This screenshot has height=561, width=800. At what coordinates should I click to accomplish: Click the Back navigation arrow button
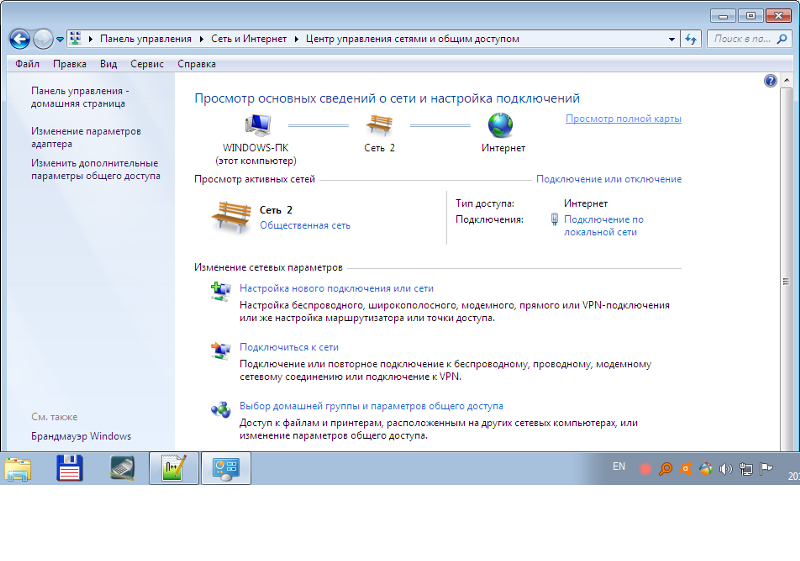(20, 39)
